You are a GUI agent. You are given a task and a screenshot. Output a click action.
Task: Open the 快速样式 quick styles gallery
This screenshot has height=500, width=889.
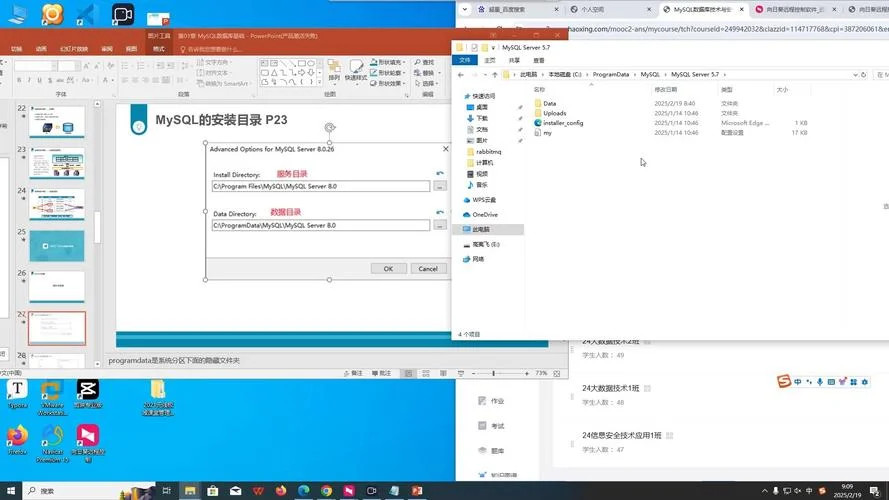[355, 70]
